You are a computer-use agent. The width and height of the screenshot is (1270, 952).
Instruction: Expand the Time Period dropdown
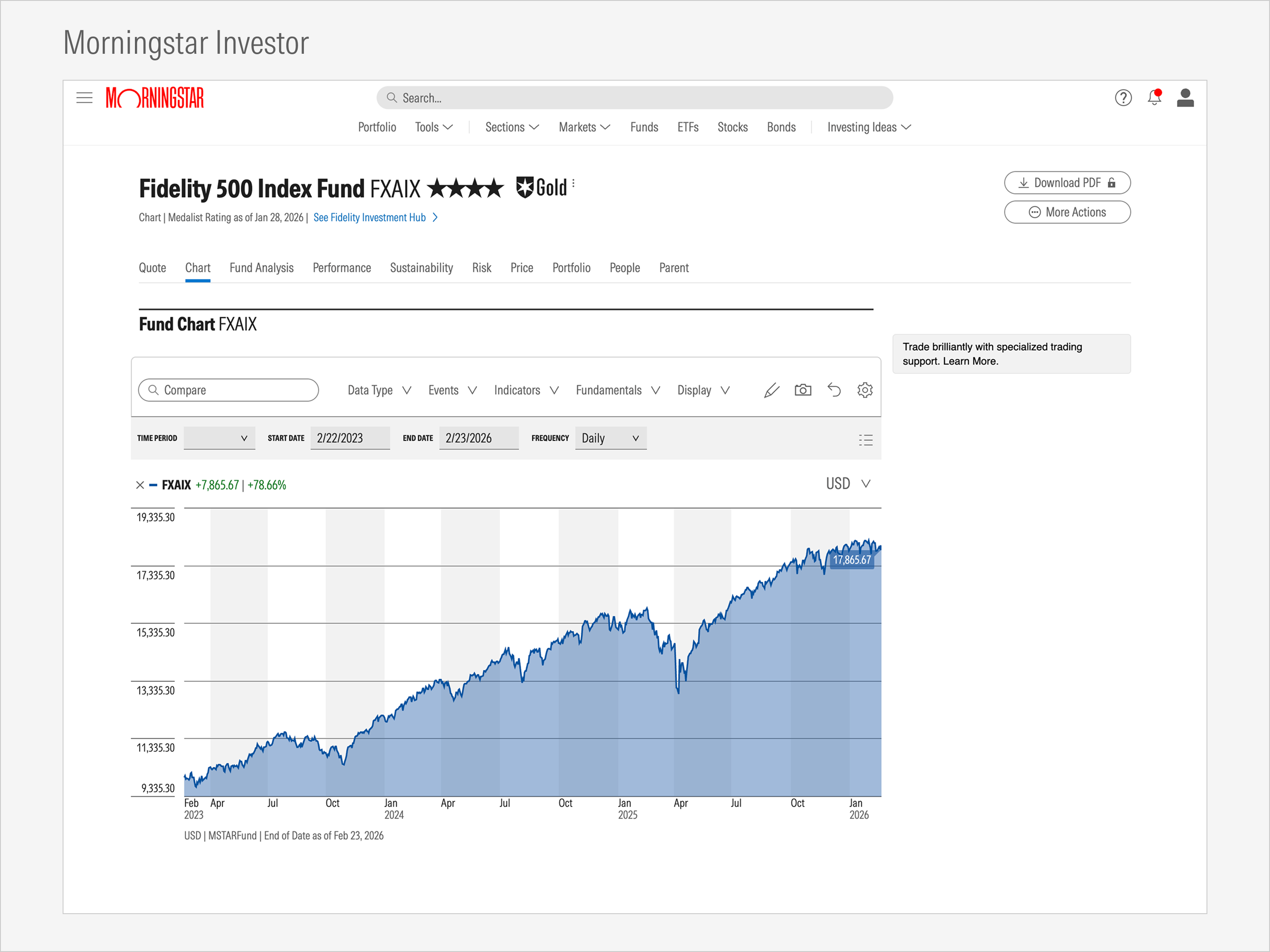219,438
